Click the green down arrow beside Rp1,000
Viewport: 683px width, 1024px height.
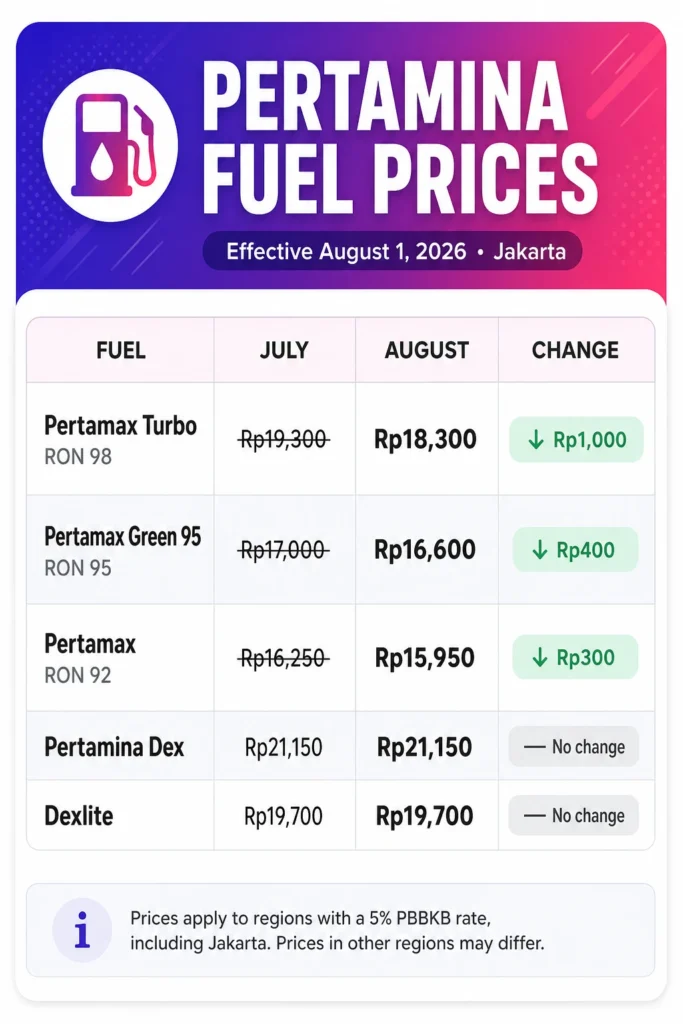pyautogui.click(x=536, y=440)
